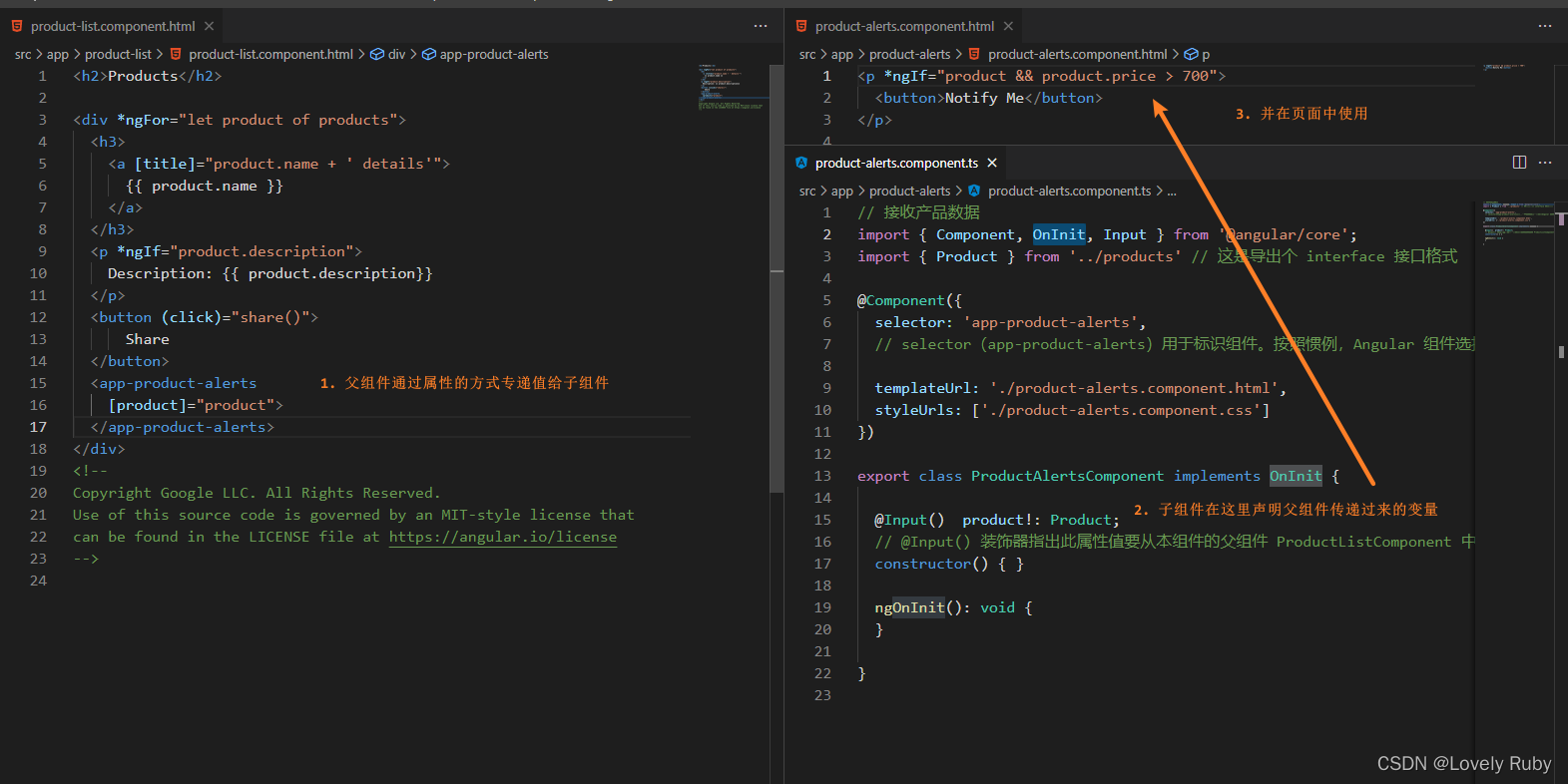Click HTML file icon on product-alerts.component.html tab
The height and width of the screenshot is (784, 1568).
coord(801,26)
